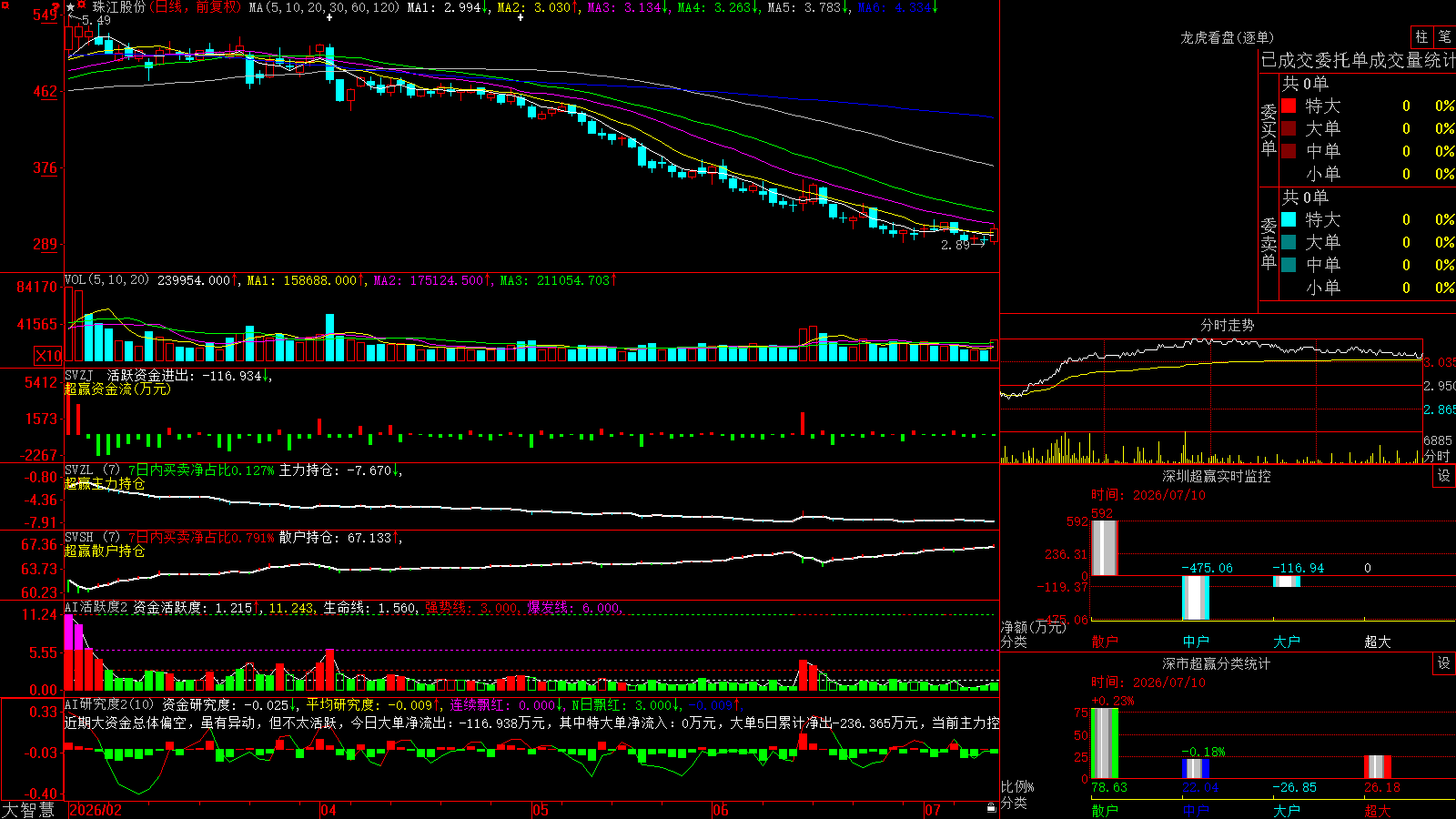Click the 超赢散户持仓 yellow label
The image size is (1456, 819).
pyautogui.click(x=105, y=551)
